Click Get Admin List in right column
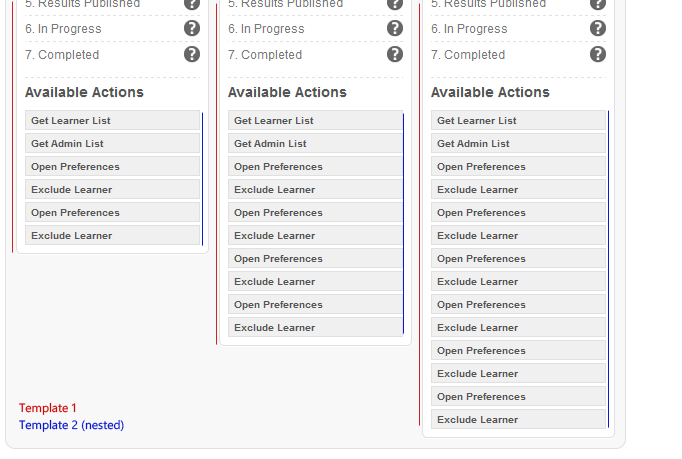Image resolution: width=682 pixels, height=459 pixels. [518, 144]
